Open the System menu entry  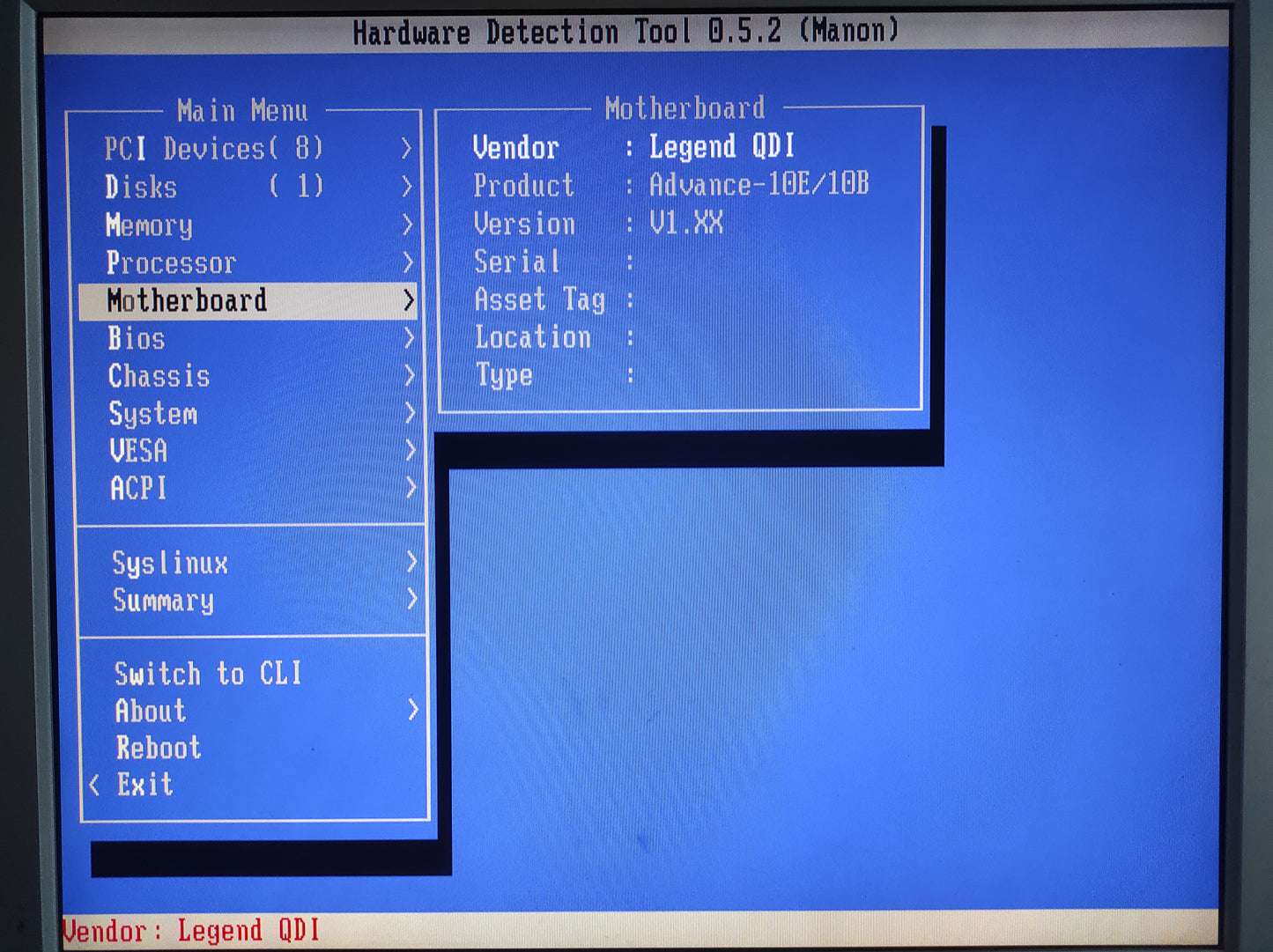pos(152,414)
